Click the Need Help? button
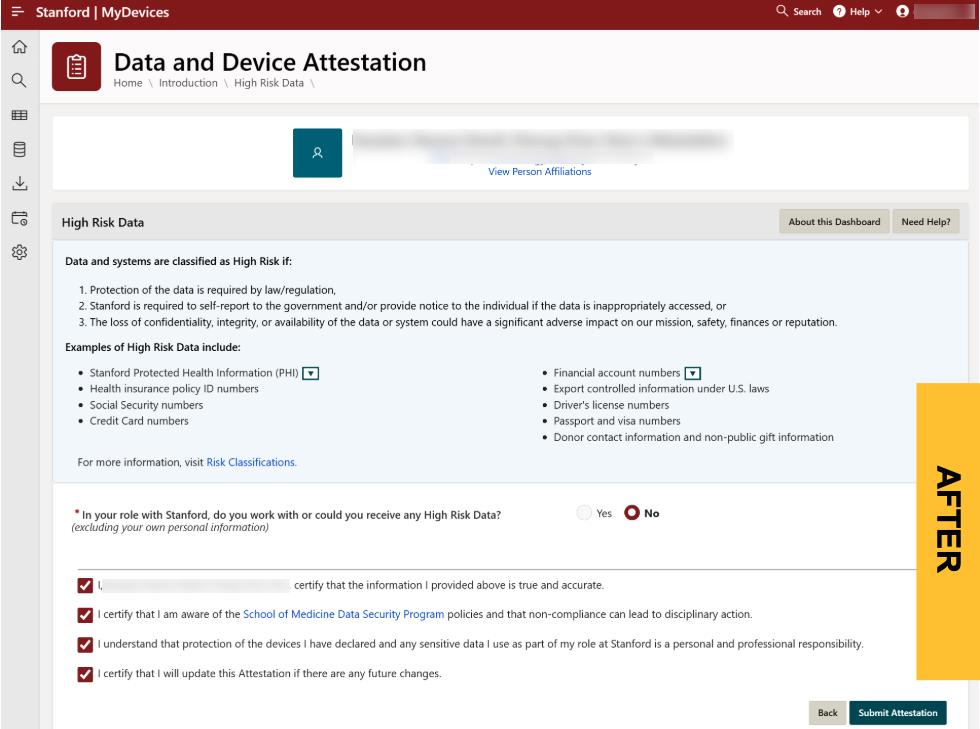Image resolution: width=980 pixels, height=729 pixels. (926, 222)
